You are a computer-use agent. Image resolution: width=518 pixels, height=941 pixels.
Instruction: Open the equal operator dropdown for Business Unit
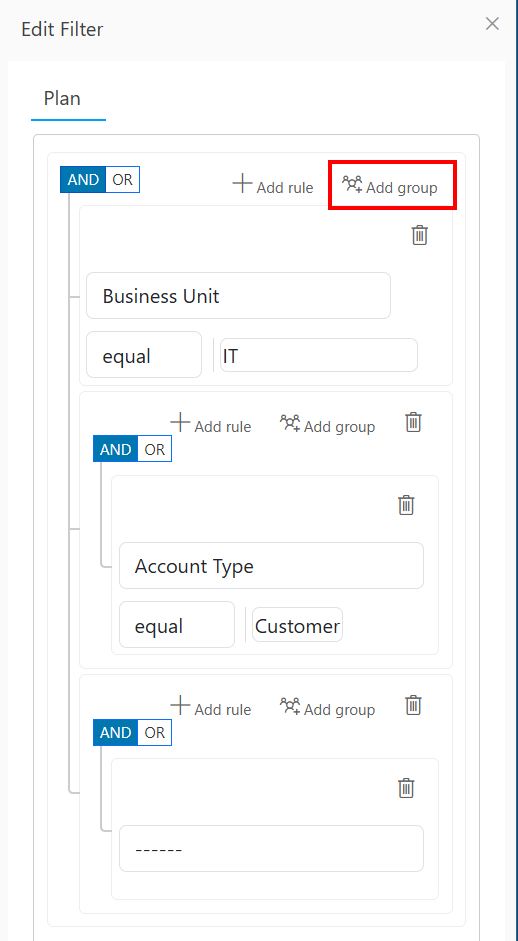144,355
